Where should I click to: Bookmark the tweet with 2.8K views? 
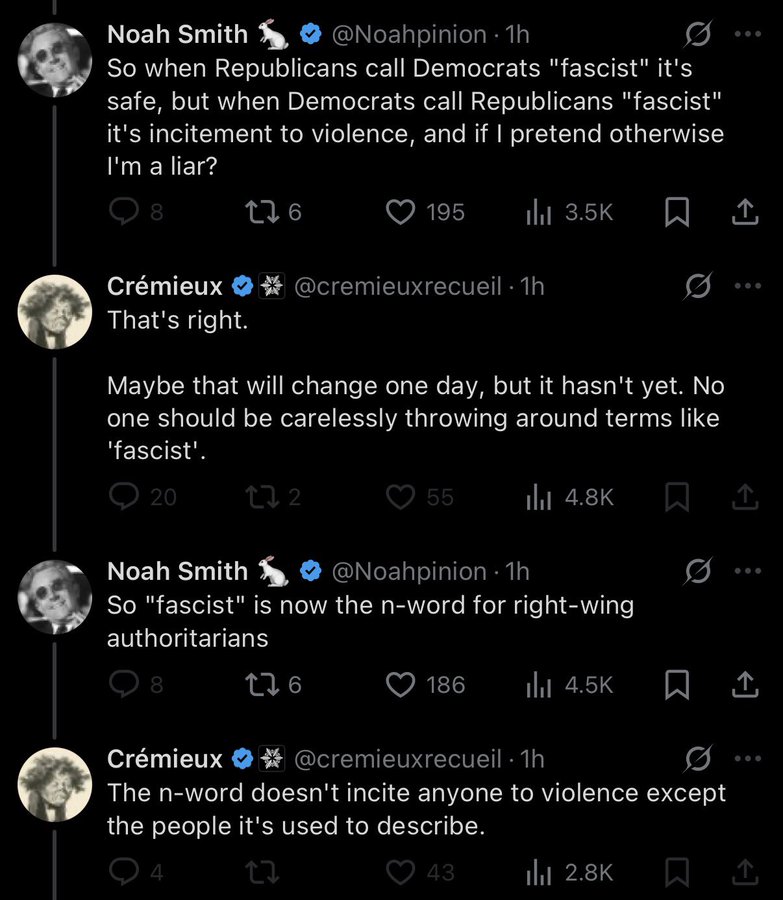pos(677,872)
